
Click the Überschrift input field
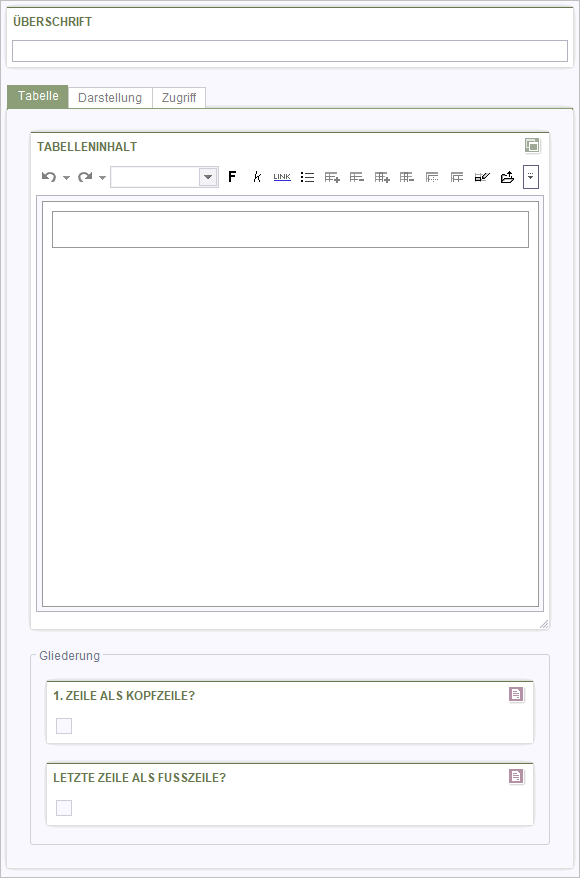coord(290,51)
